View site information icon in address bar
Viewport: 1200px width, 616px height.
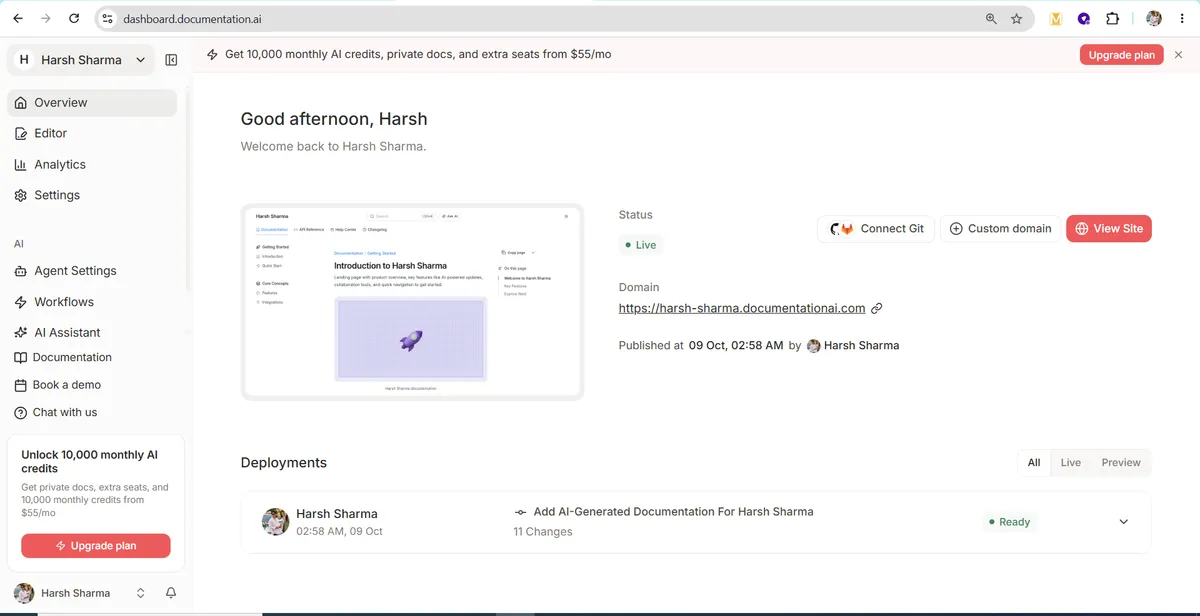[108, 18]
